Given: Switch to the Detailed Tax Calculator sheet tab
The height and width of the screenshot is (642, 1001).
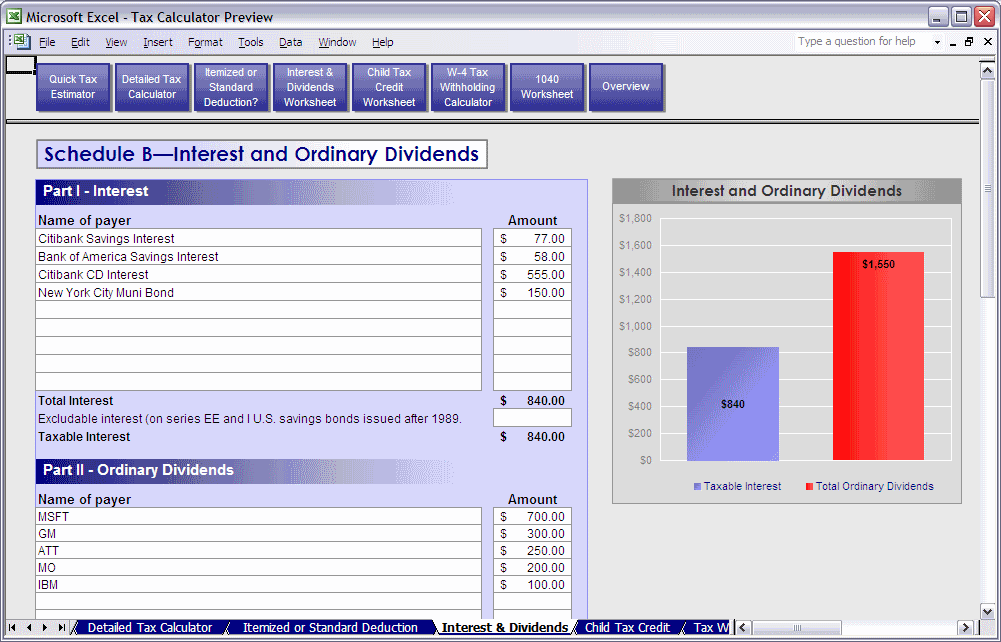Looking at the screenshot, I should (x=150, y=627).
